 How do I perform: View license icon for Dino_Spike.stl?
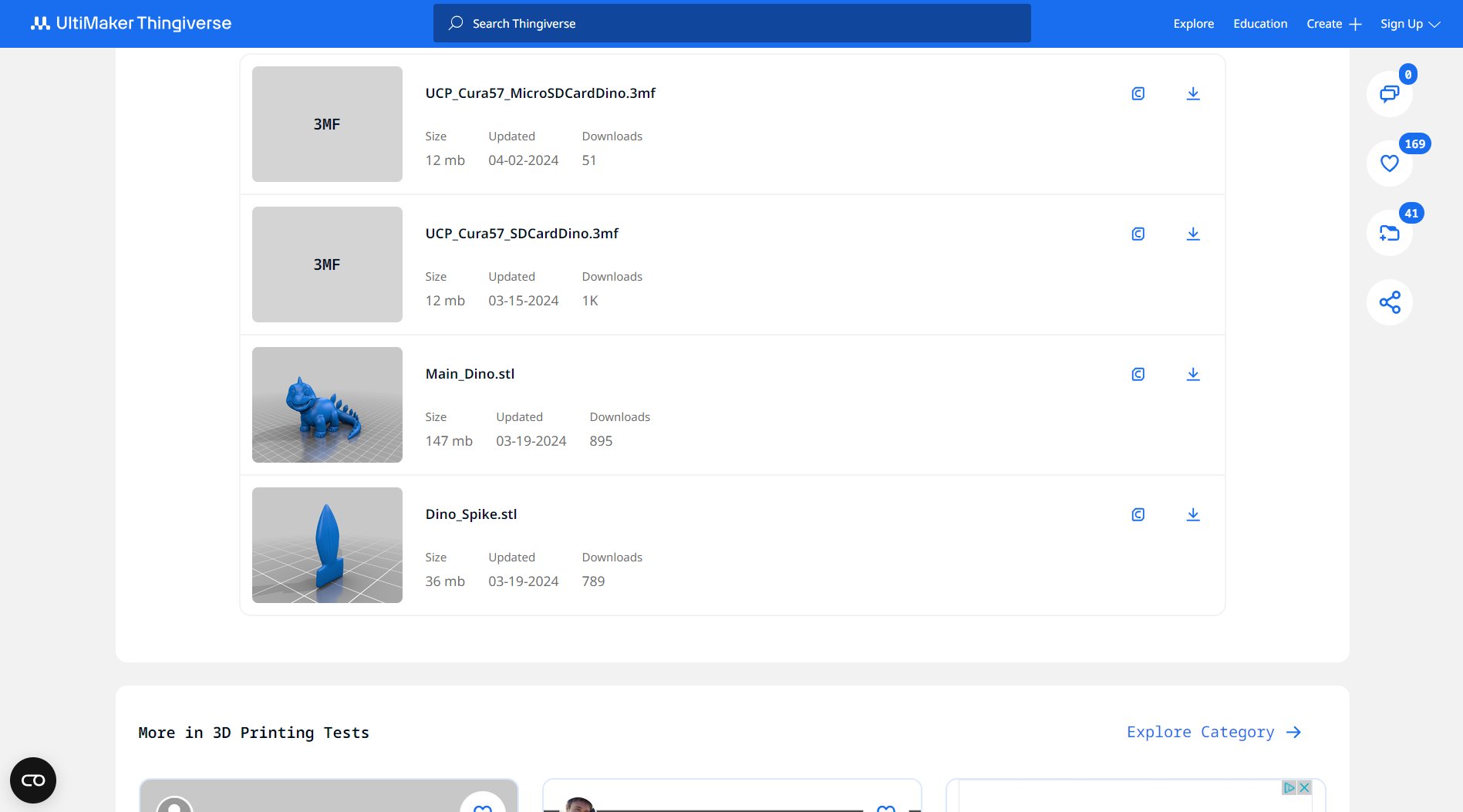1138,514
